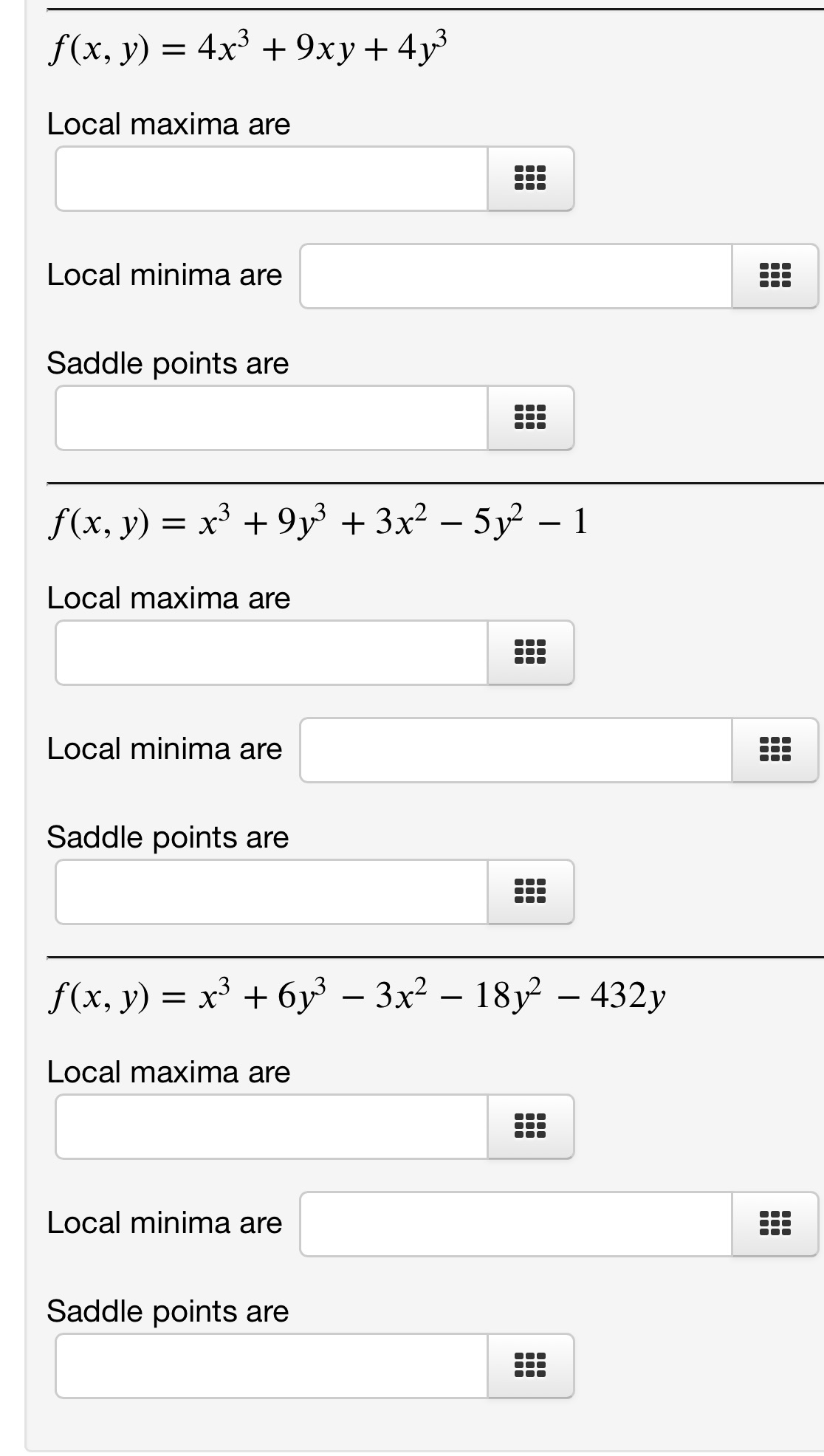Image resolution: width=824 pixels, height=1456 pixels.
Task: Open keypad for first function's local minima field
Action: click(775, 276)
